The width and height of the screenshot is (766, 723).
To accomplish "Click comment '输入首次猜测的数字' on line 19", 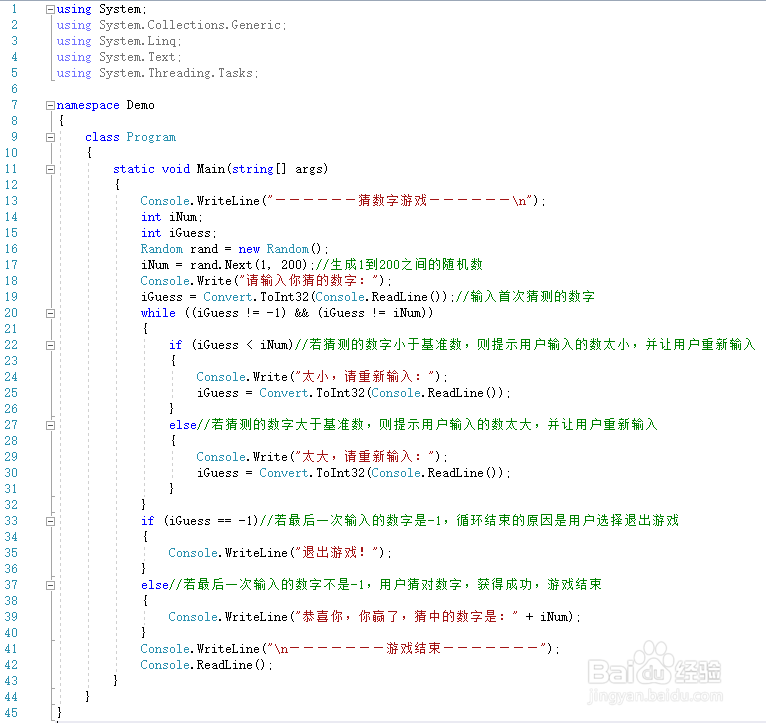I will (532, 297).
